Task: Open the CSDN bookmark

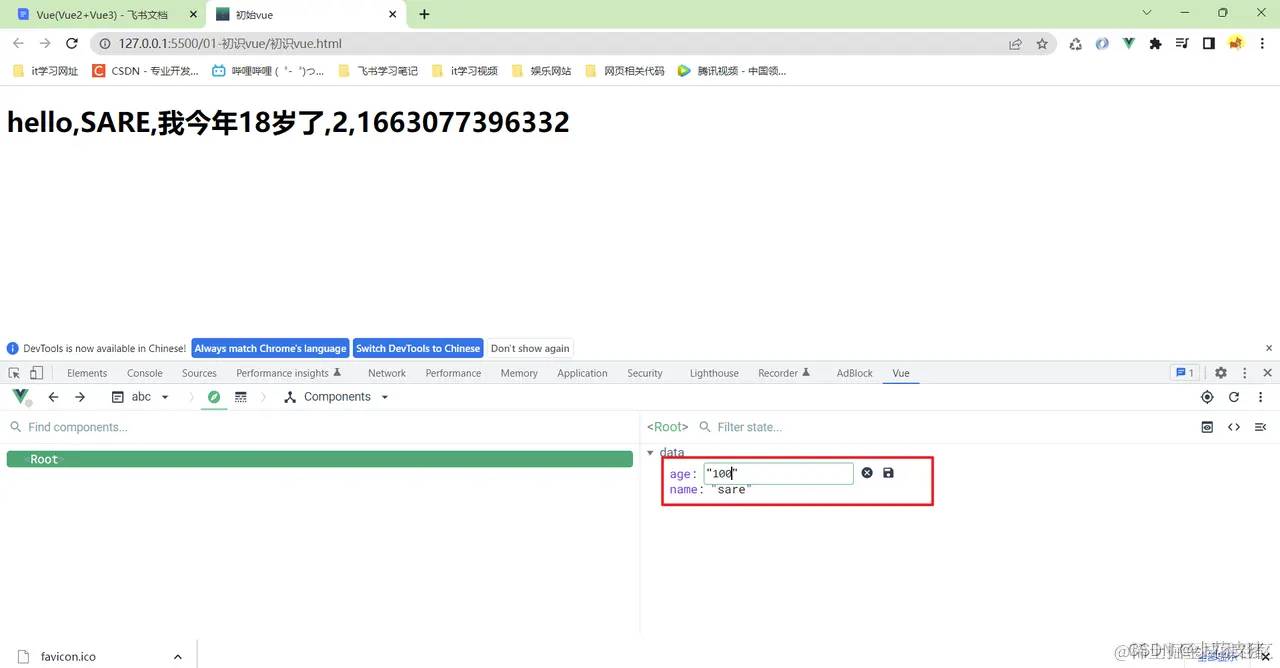Action: coord(145,71)
